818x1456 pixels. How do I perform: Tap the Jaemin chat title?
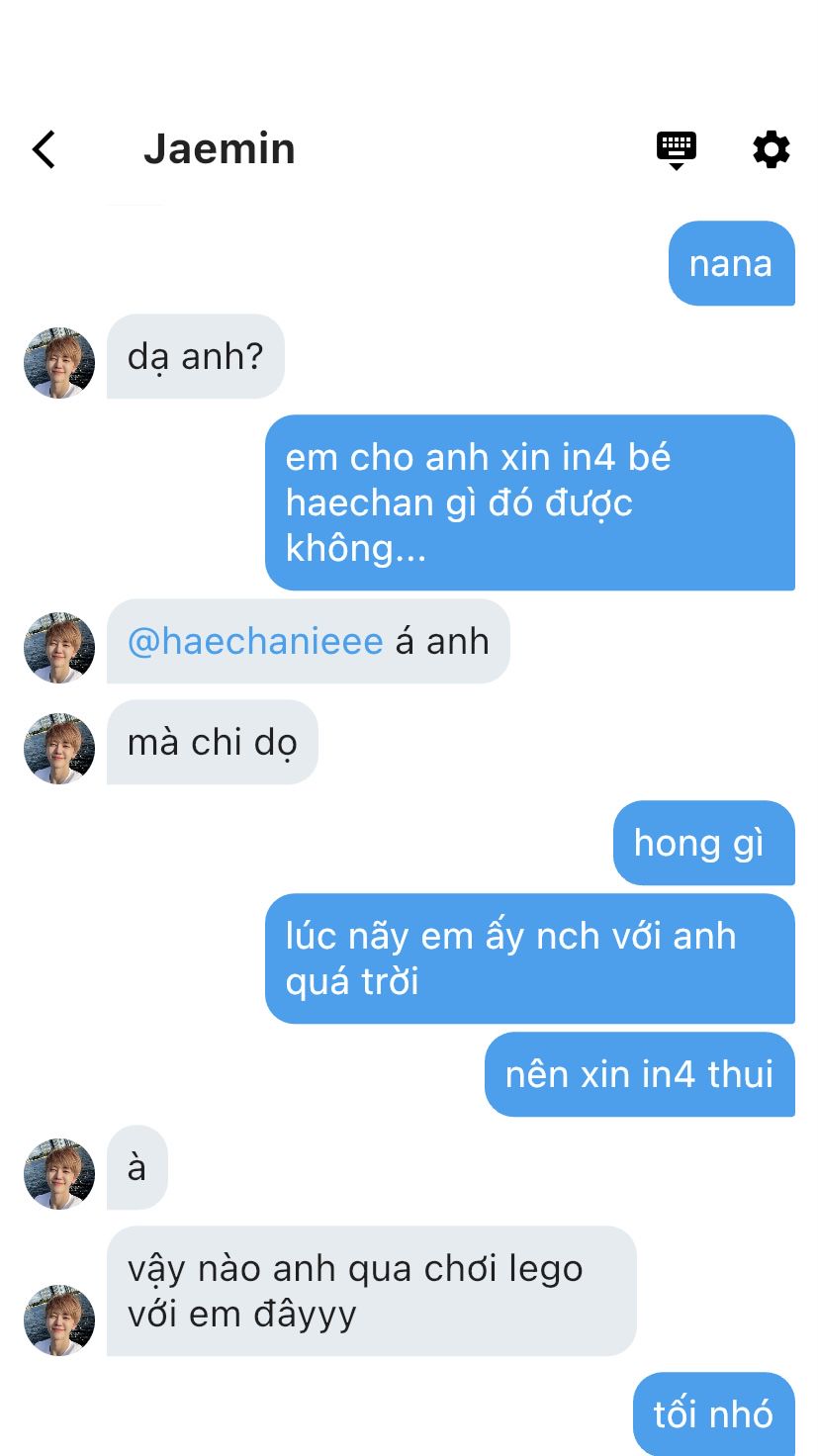(220, 149)
